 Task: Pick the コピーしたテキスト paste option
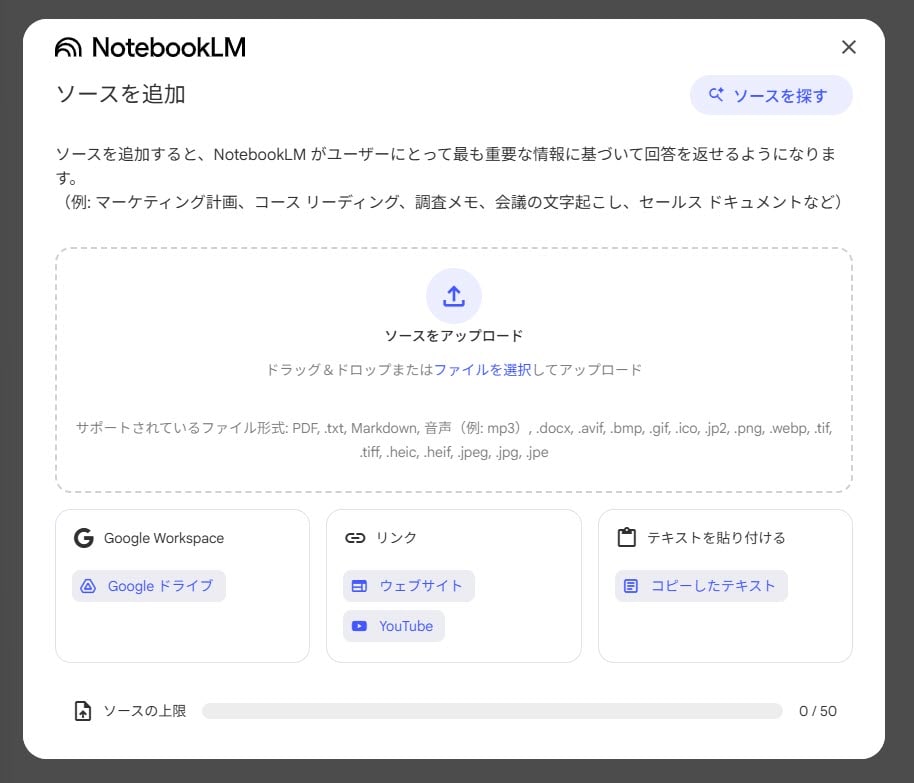(701, 586)
